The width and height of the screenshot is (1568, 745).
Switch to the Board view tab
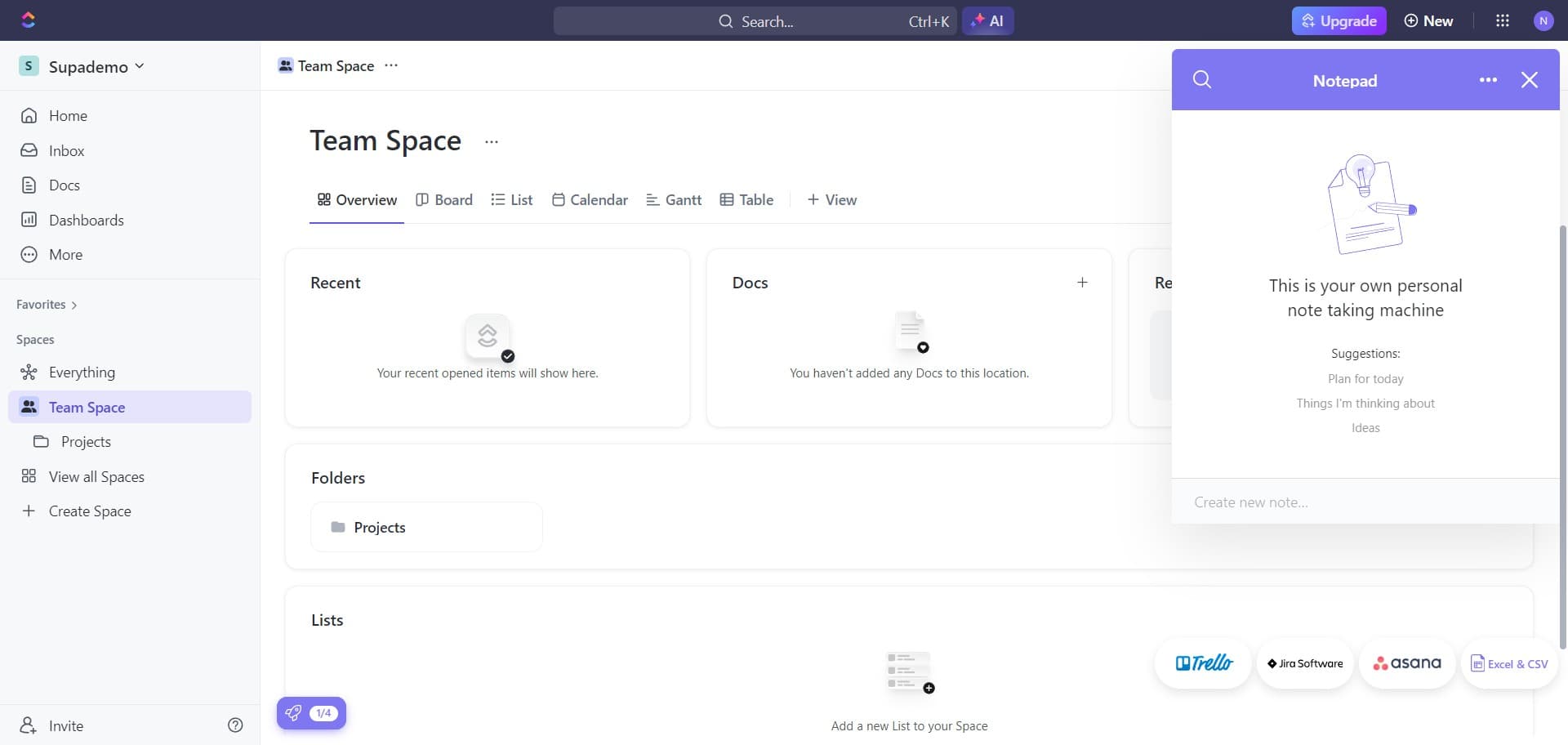444,200
